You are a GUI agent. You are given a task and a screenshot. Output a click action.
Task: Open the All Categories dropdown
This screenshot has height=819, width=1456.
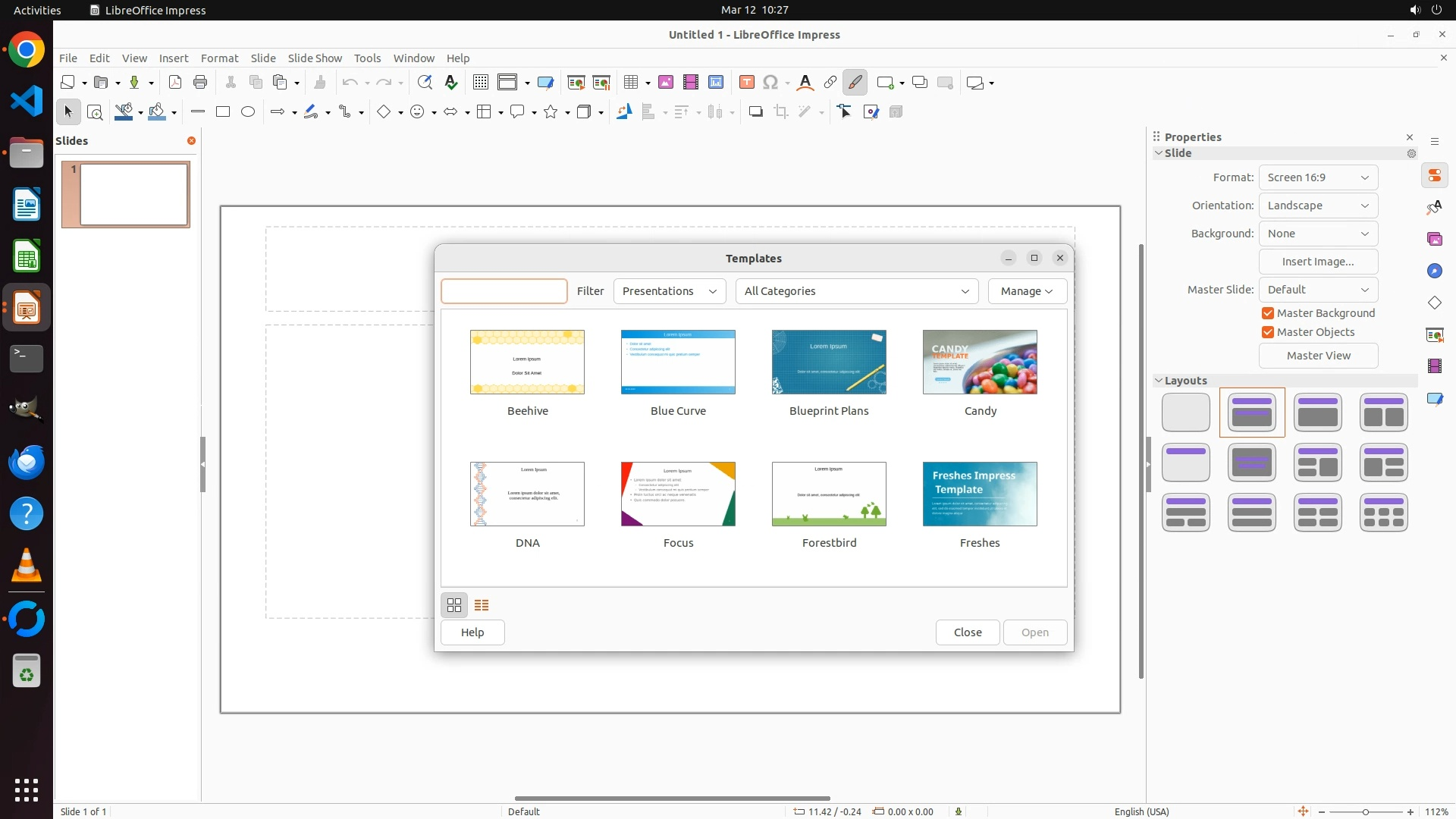click(856, 291)
